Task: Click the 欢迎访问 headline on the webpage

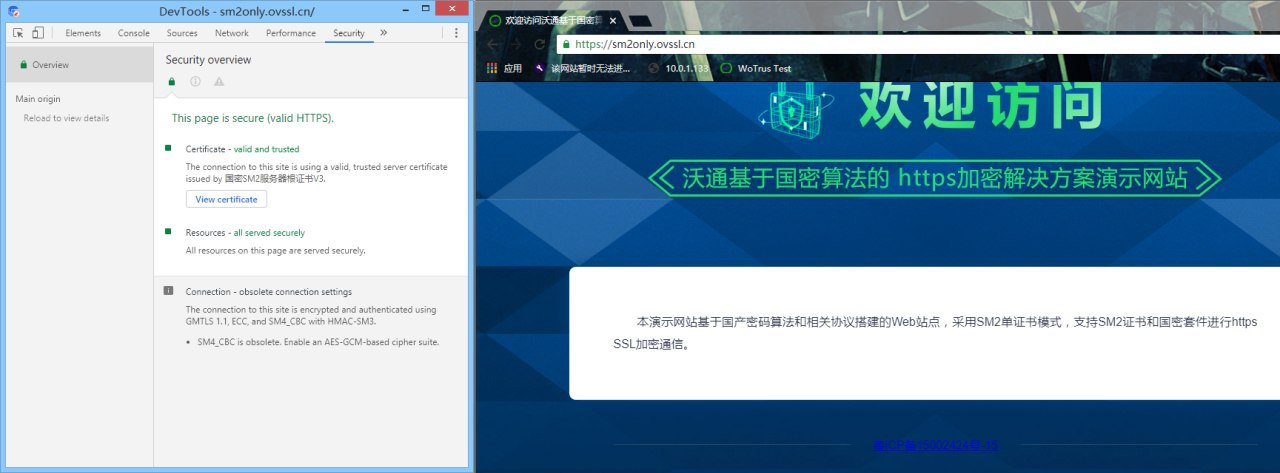Action: (981, 104)
